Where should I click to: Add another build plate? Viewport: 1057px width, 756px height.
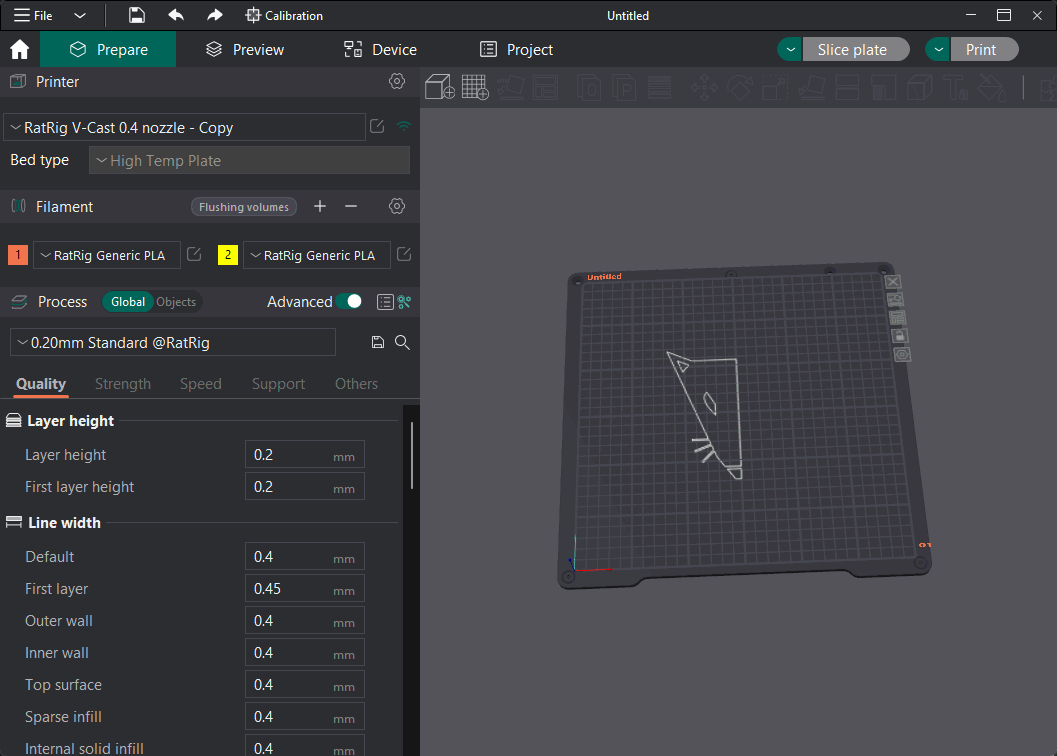[x=475, y=88]
